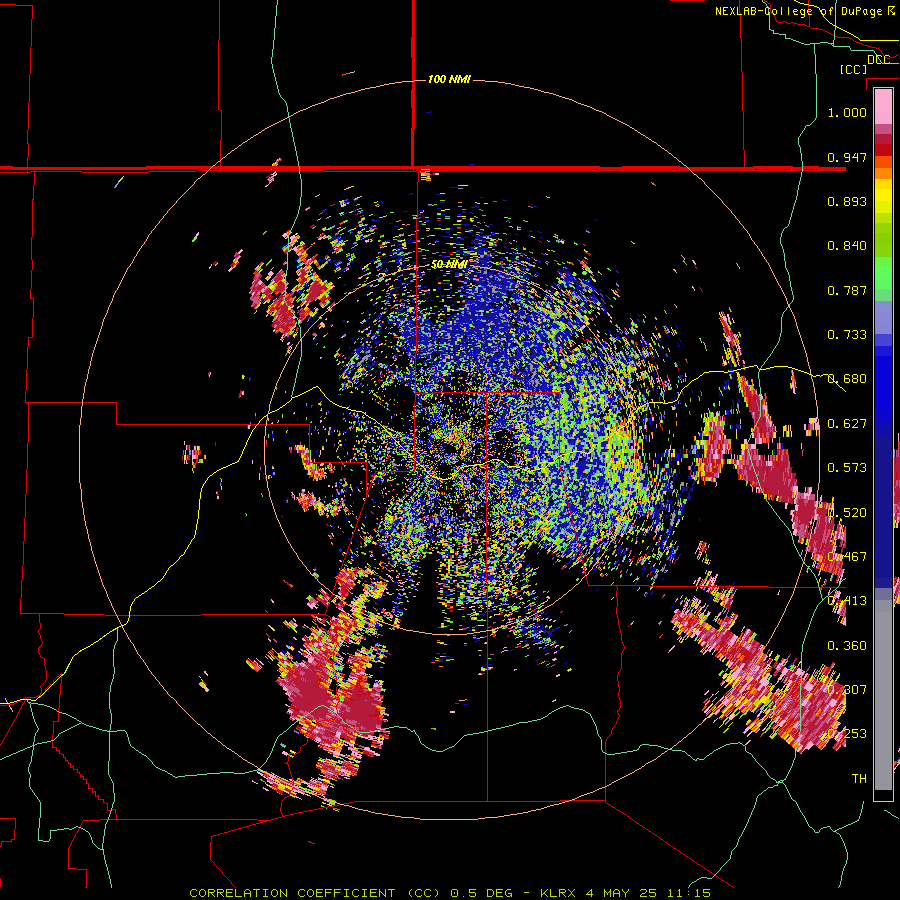Screen dimensions: 900x900
Task: Click the 1.000 legend value
Action: coord(847,112)
